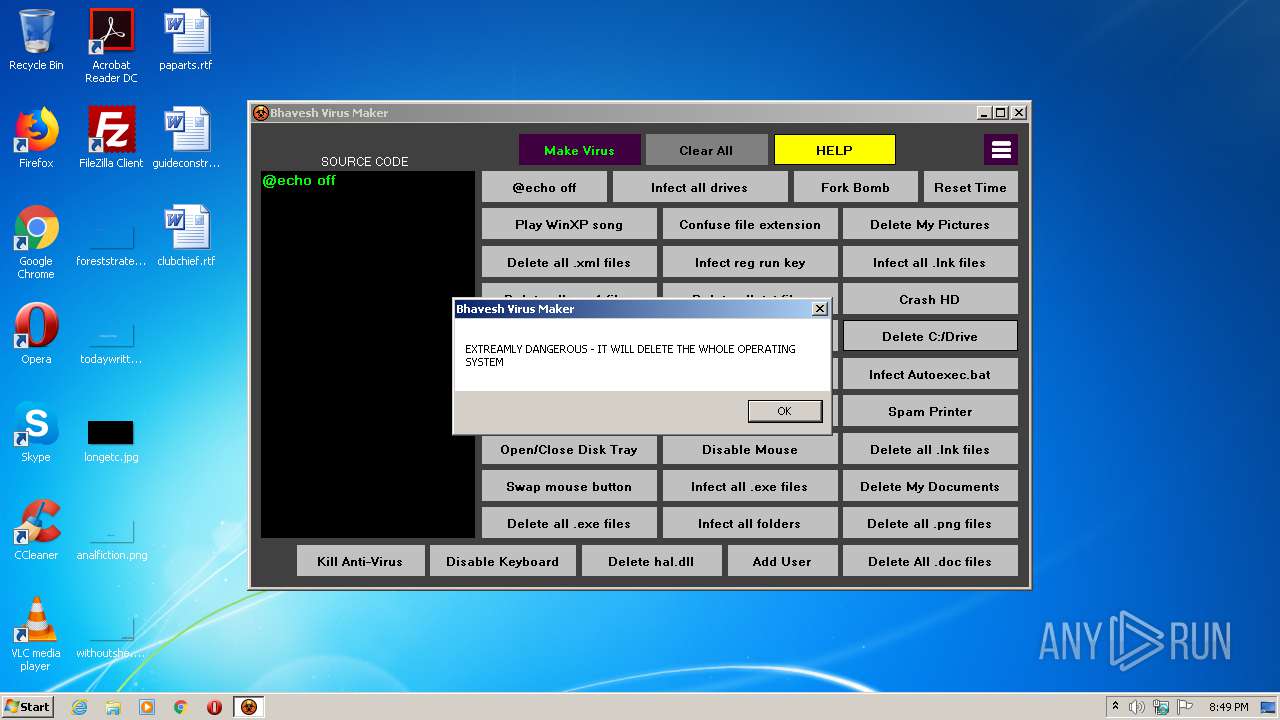Screen dimensions: 1280x720
Task: Click the Kill Anti-Virus button
Action: click(x=360, y=561)
